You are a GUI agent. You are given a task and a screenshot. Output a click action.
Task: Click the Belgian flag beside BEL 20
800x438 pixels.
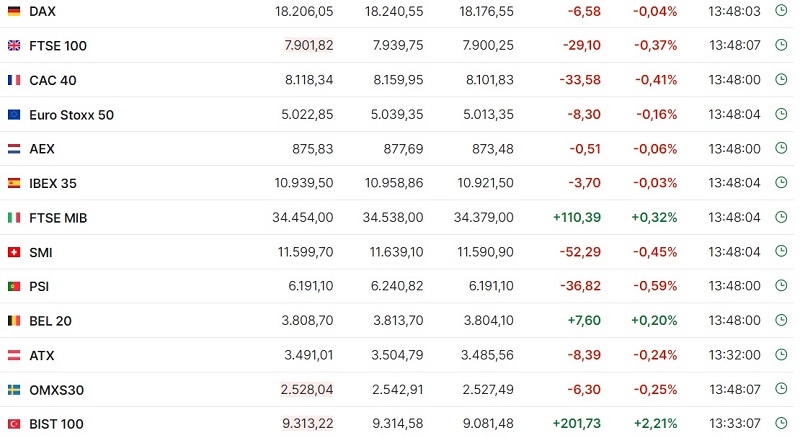pos(14,321)
